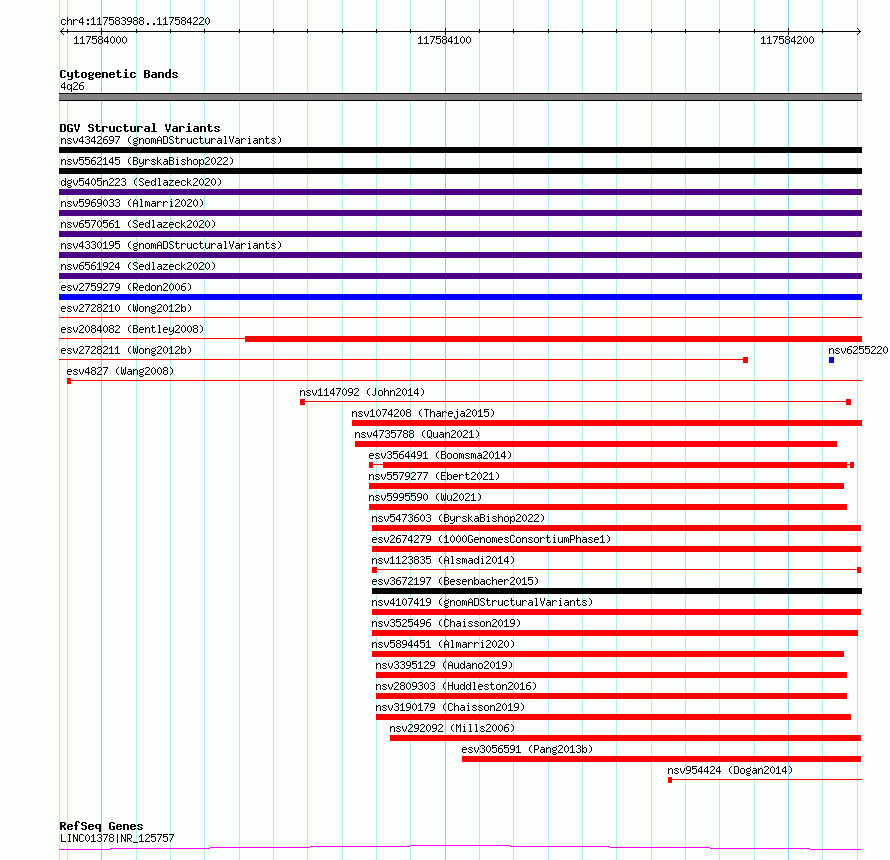Click the chr4:117583988..117584220 region label

[135, 21]
